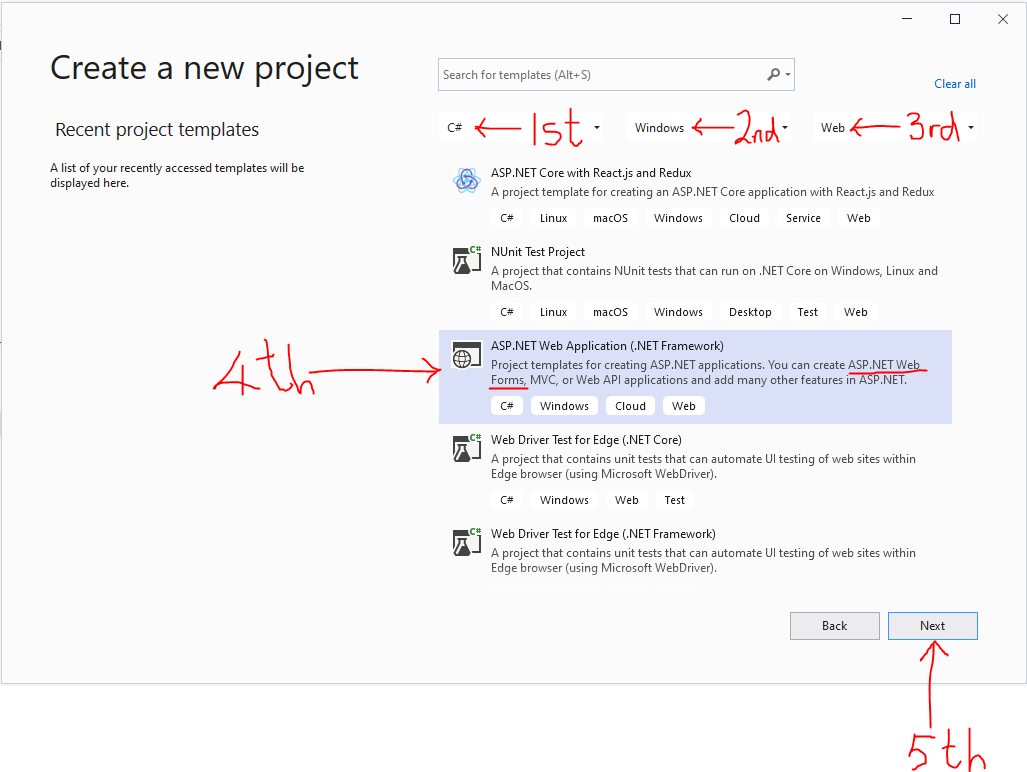Click the Search for templates field

coord(616,75)
